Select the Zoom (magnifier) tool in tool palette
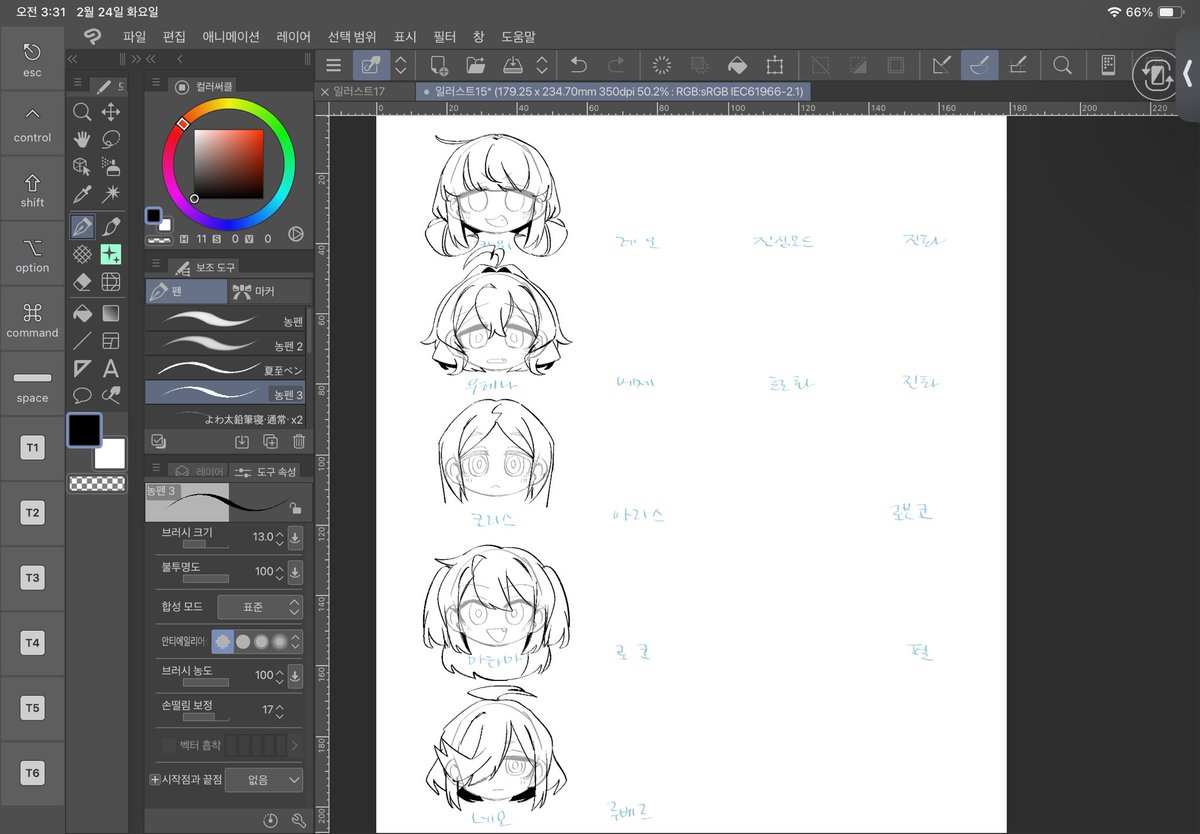1200x834 pixels. 83,112
